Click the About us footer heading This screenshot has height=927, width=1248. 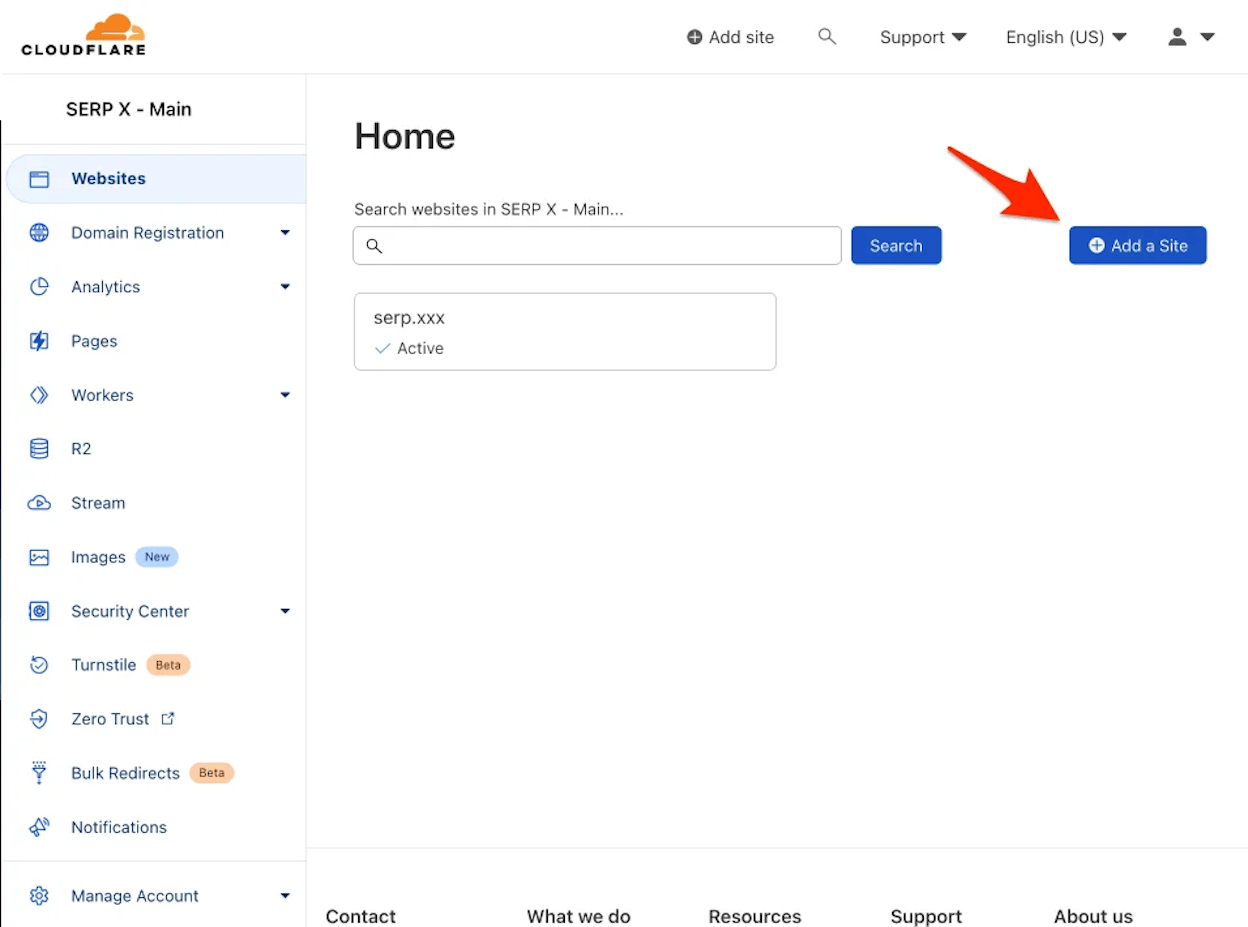[1093, 916]
